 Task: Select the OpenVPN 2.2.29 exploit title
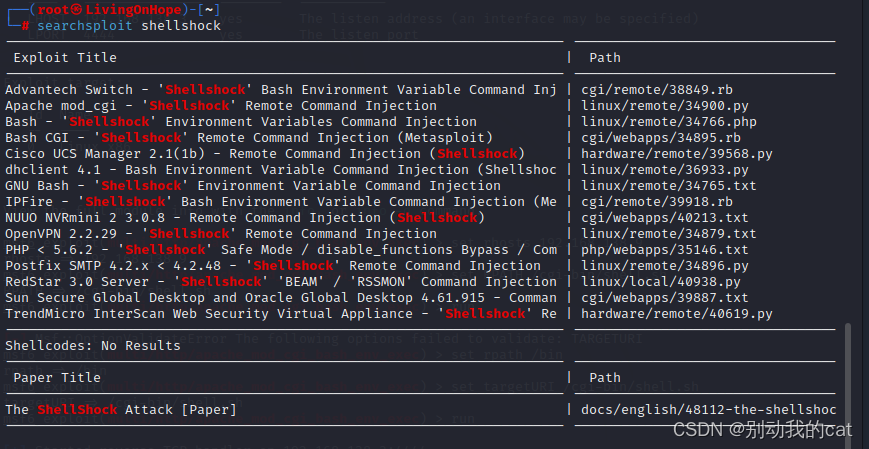(x=221, y=234)
